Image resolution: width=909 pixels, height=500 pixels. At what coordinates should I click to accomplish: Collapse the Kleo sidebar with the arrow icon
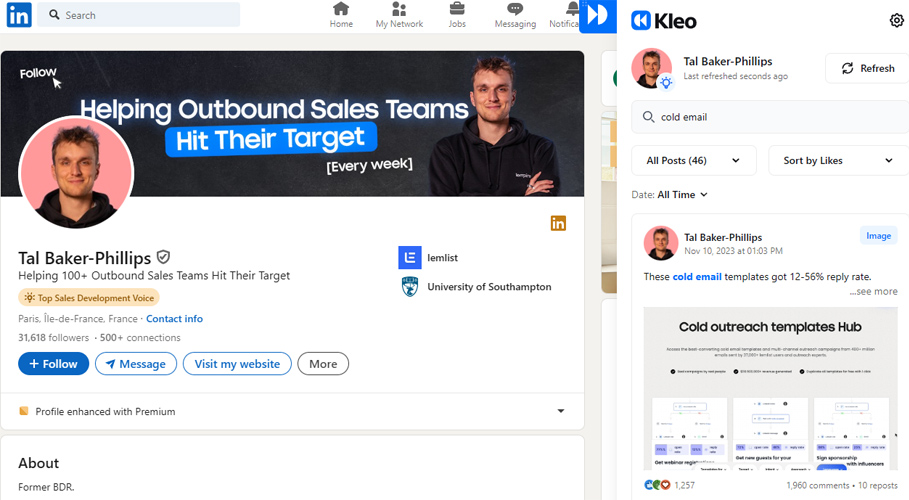point(598,16)
